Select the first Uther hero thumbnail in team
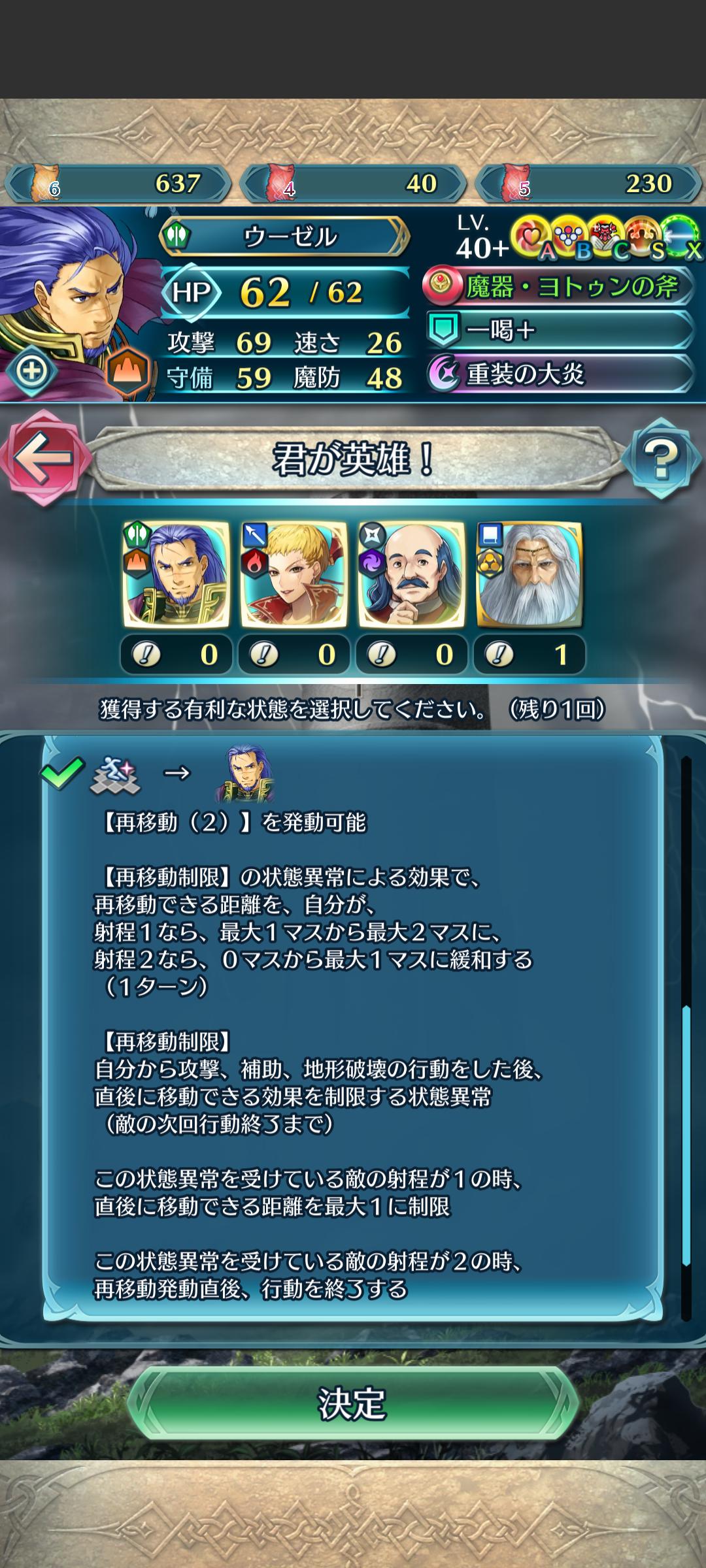This screenshot has width=706, height=1568. pos(176,574)
